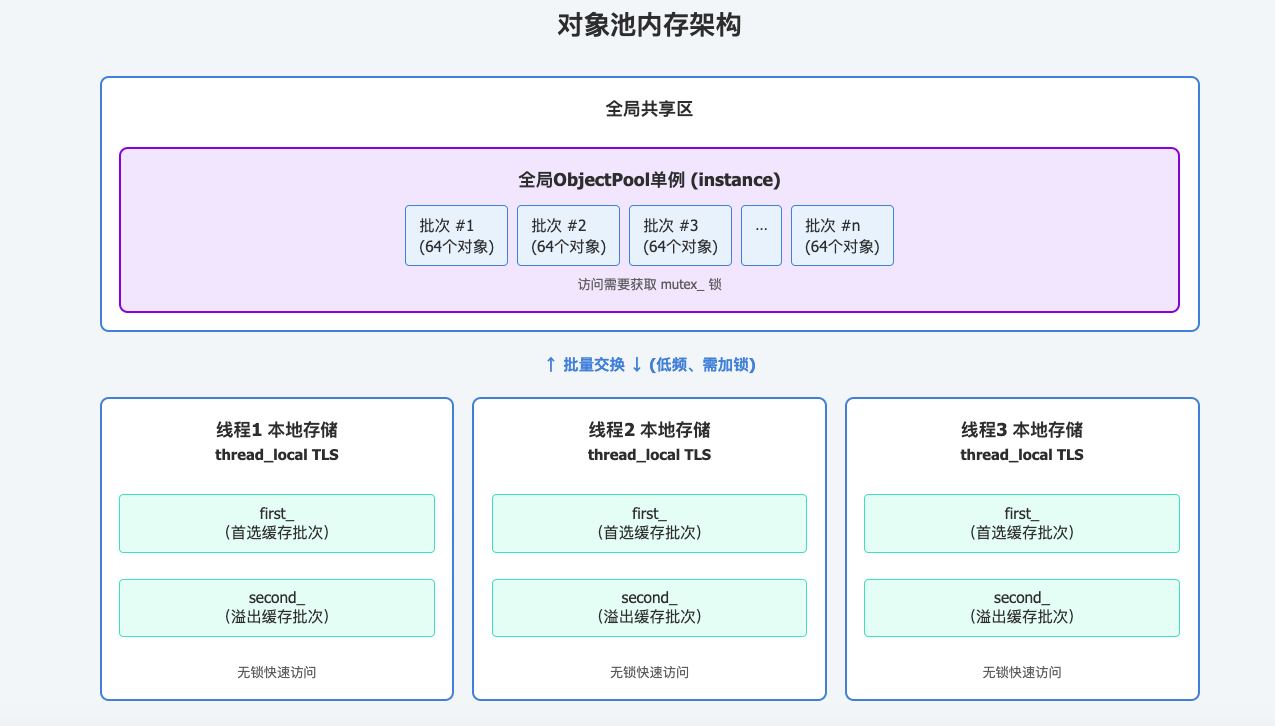
Task: Select the first_ box in 线程3
Action: click(x=1022, y=523)
